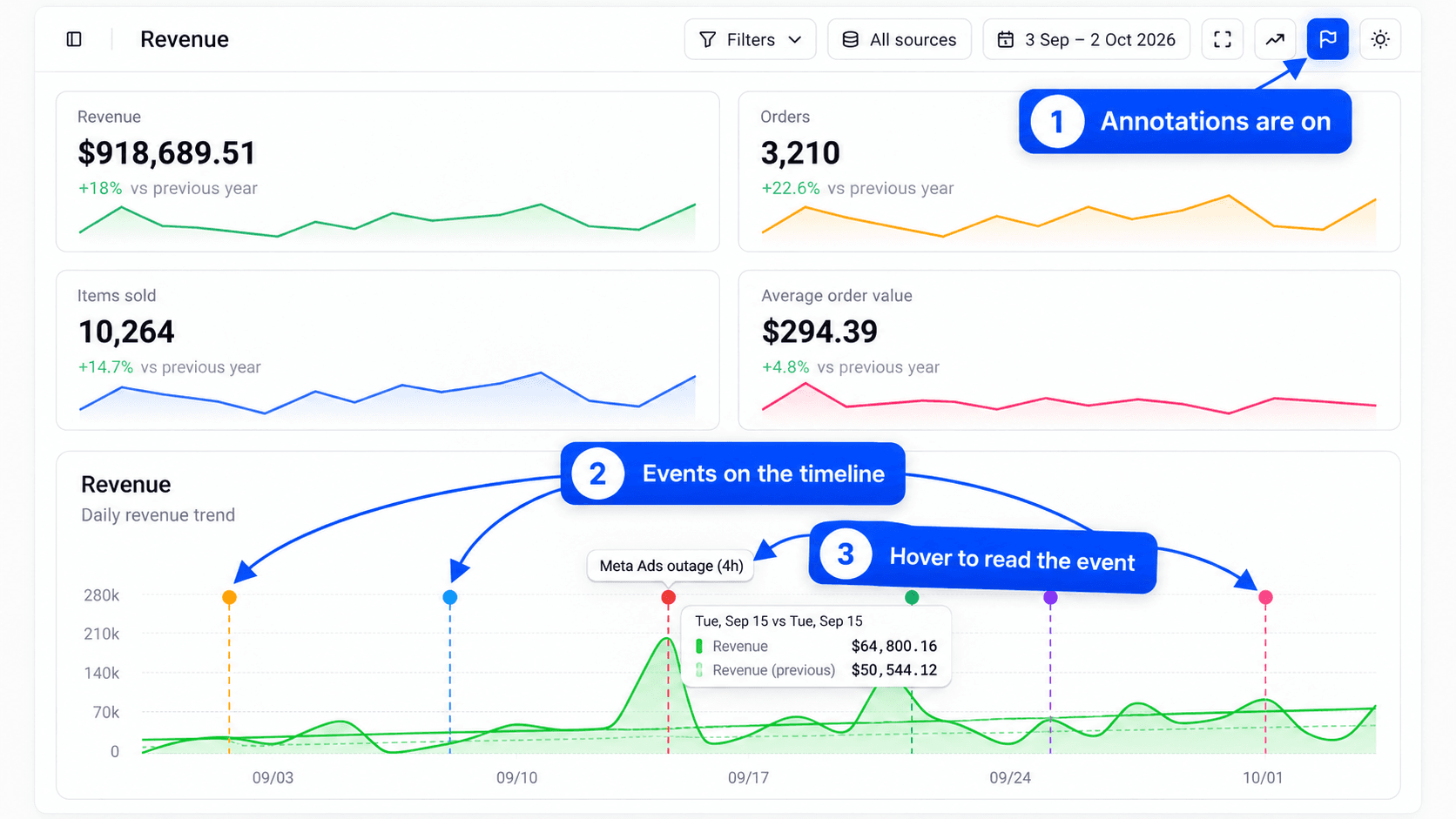The height and width of the screenshot is (819, 1456).
Task: Click the Filters chevron arrow
Action: pyautogui.click(x=794, y=39)
